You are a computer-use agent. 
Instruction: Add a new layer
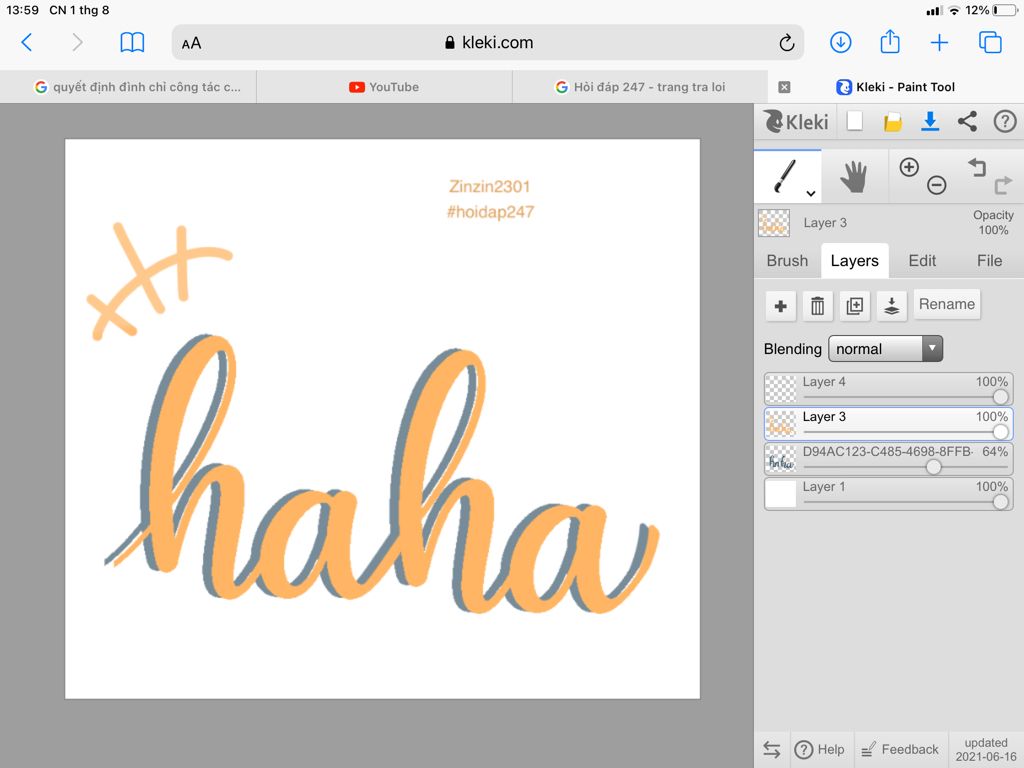click(x=780, y=306)
